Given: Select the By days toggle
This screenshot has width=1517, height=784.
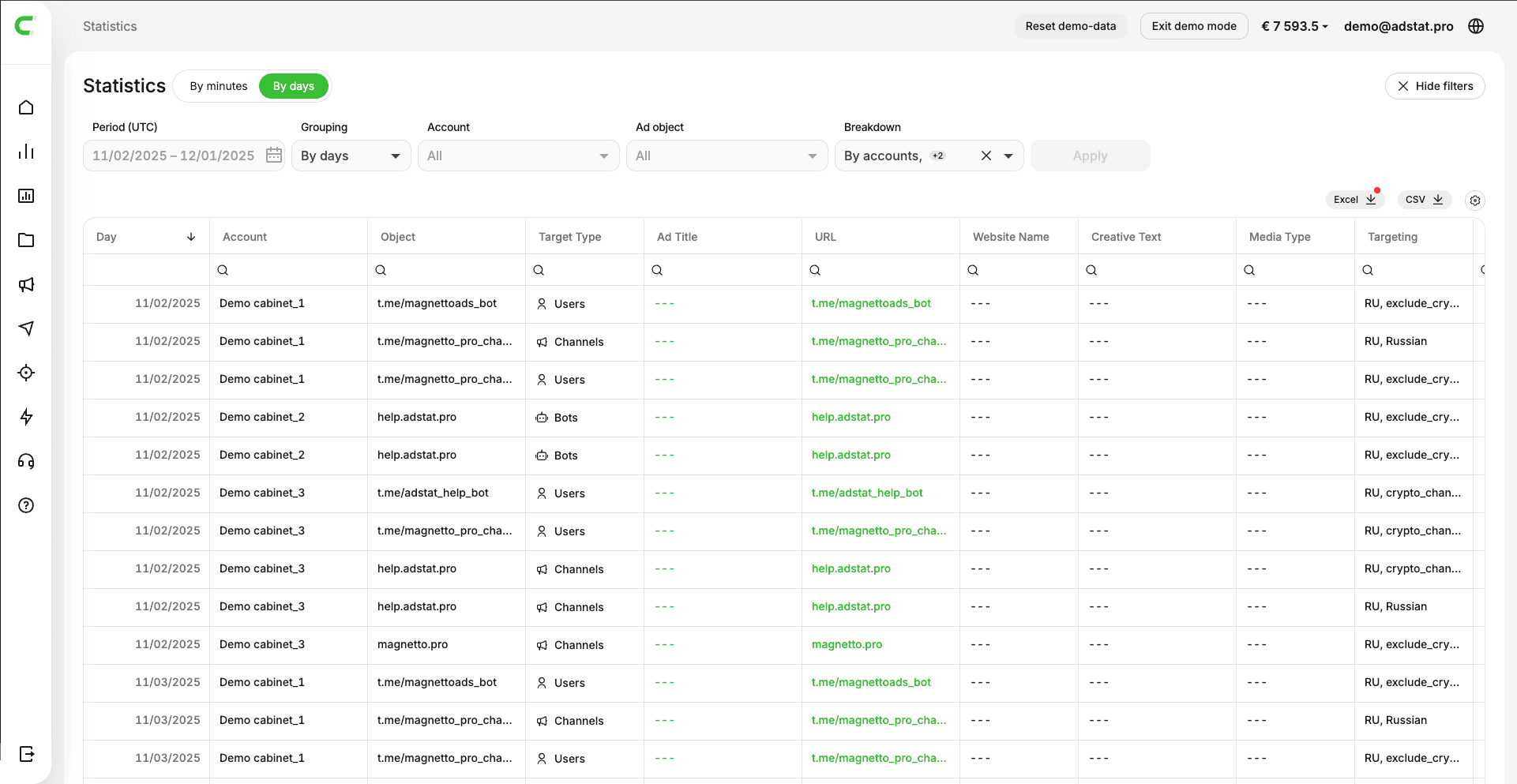Looking at the screenshot, I should click(293, 86).
